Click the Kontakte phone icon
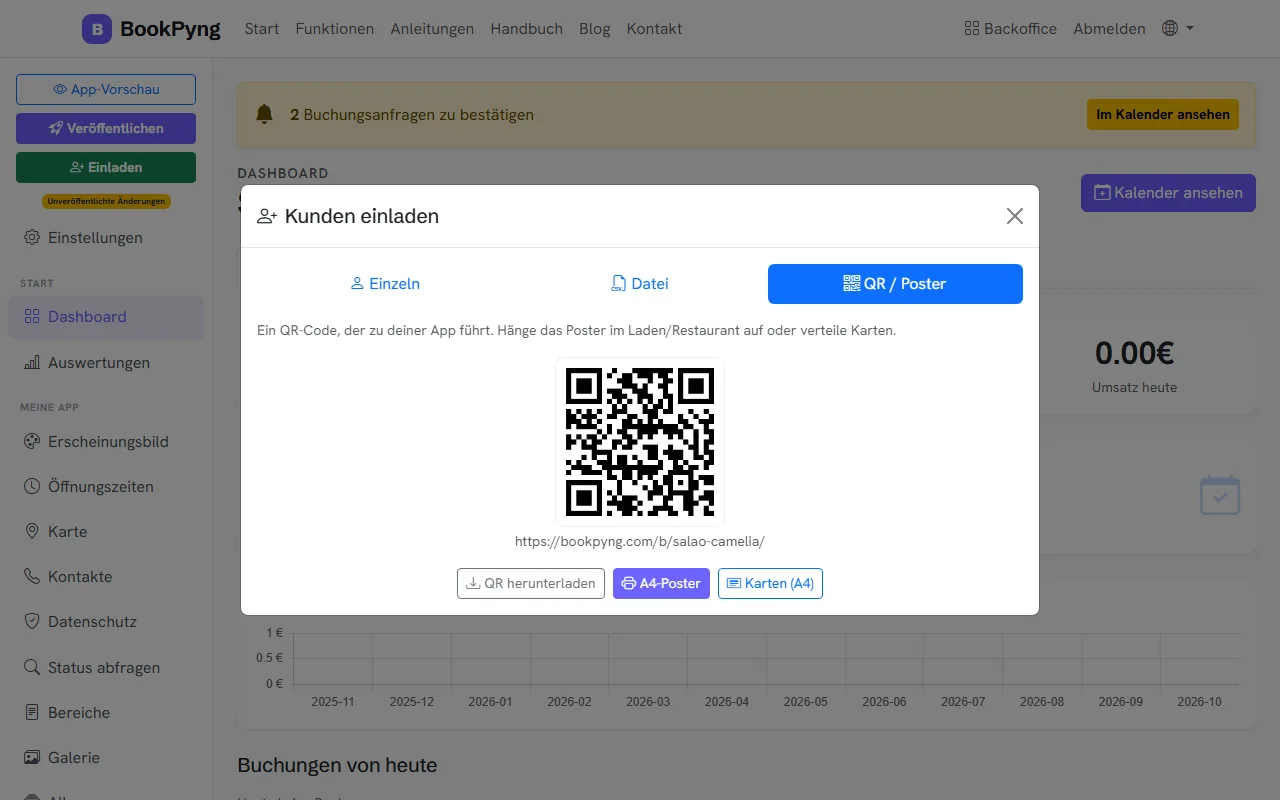Viewport: 1280px width, 800px height. [x=31, y=577]
